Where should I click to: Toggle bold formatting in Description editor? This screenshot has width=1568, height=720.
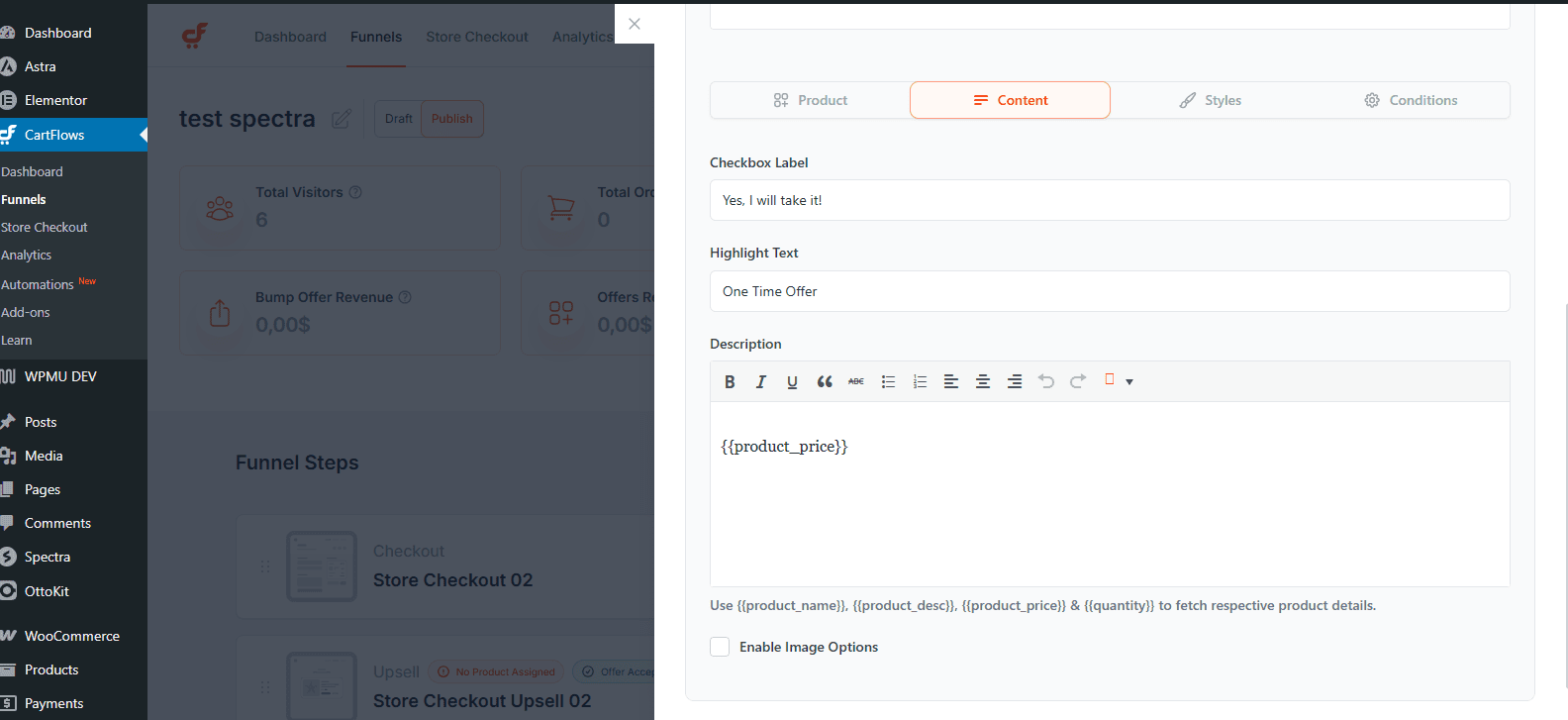[730, 381]
